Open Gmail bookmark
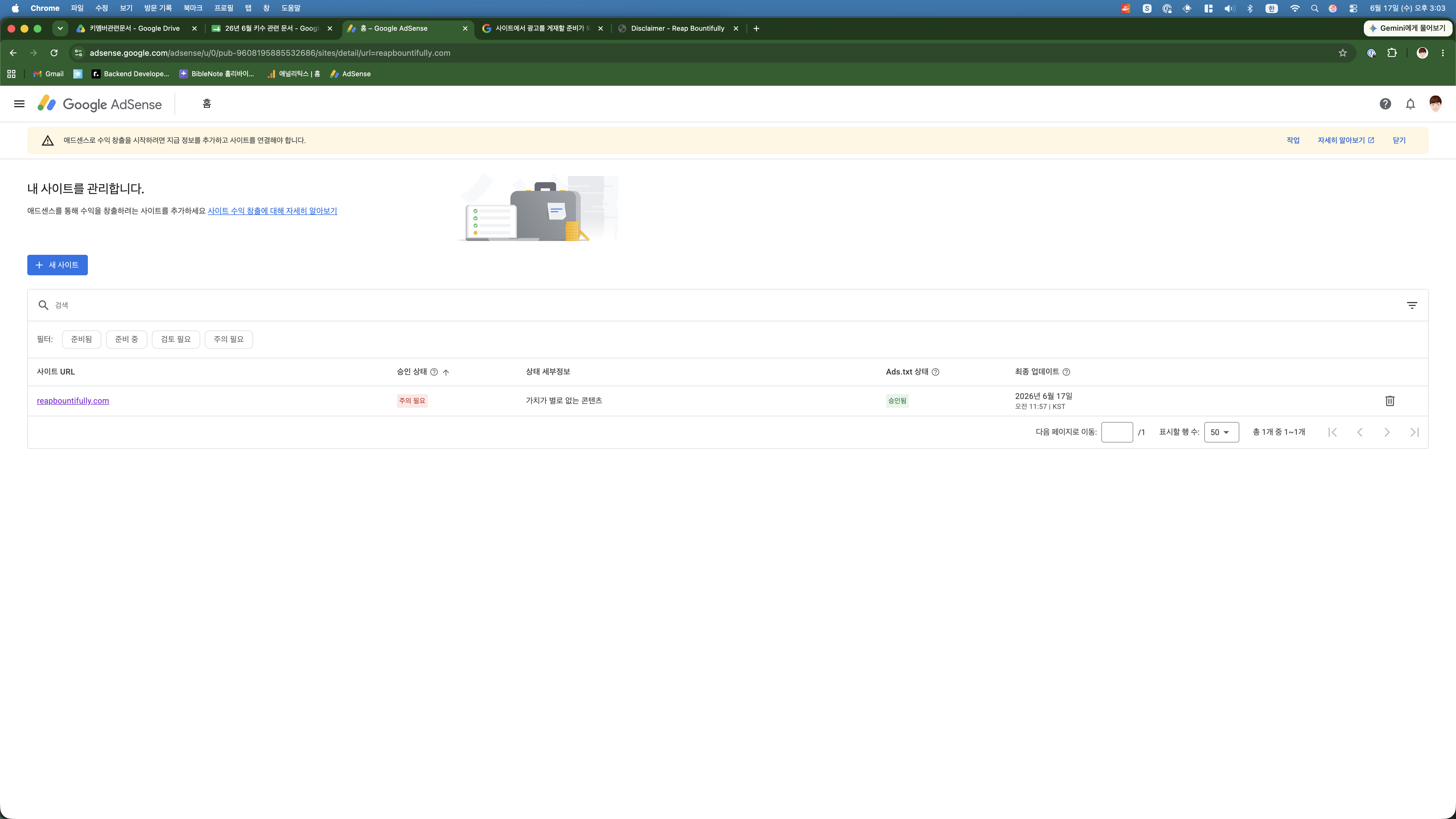The height and width of the screenshot is (819, 1456). pyautogui.click(x=49, y=74)
